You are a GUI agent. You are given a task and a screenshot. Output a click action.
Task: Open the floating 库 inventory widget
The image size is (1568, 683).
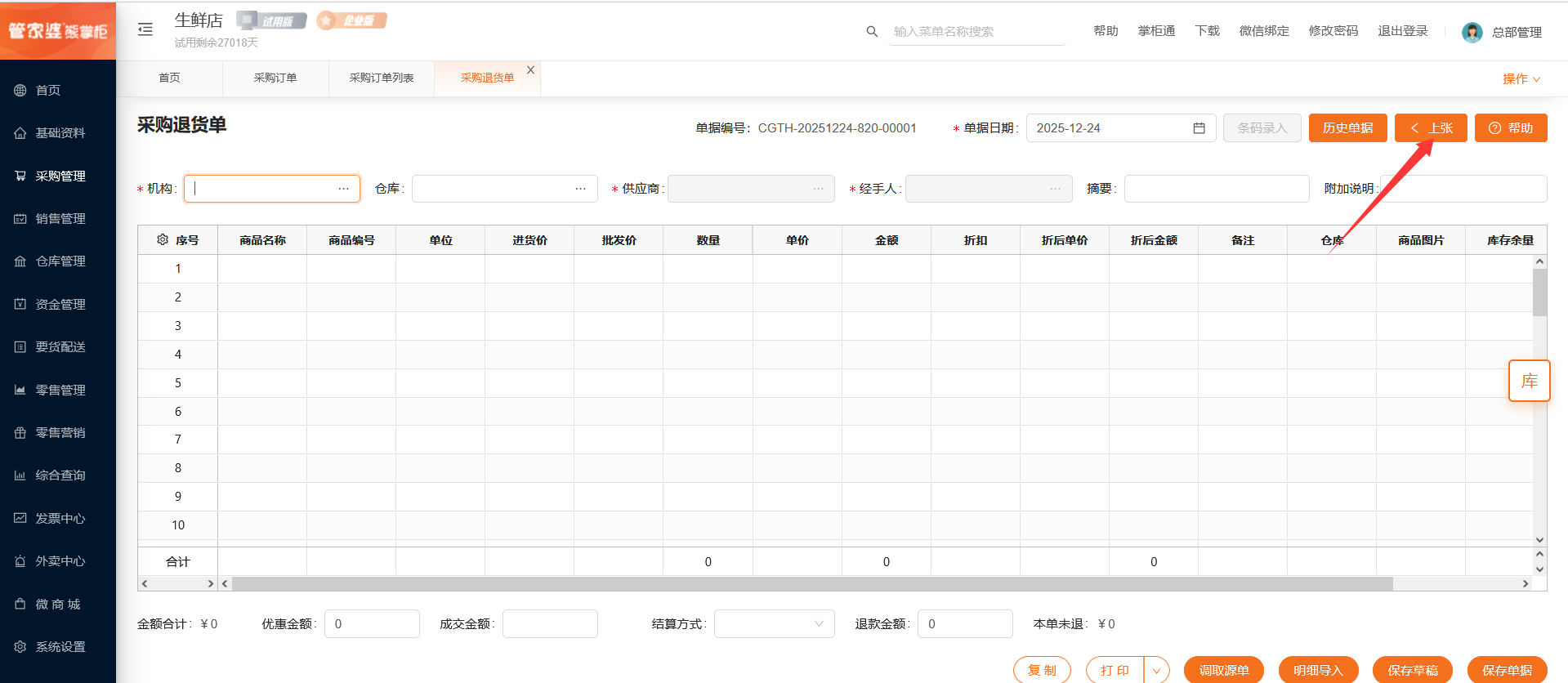point(1529,381)
